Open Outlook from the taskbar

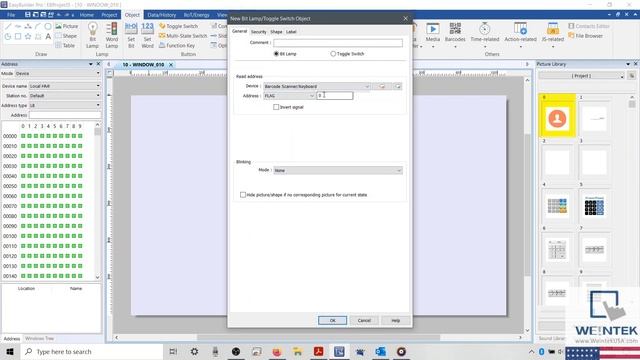point(380,351)
